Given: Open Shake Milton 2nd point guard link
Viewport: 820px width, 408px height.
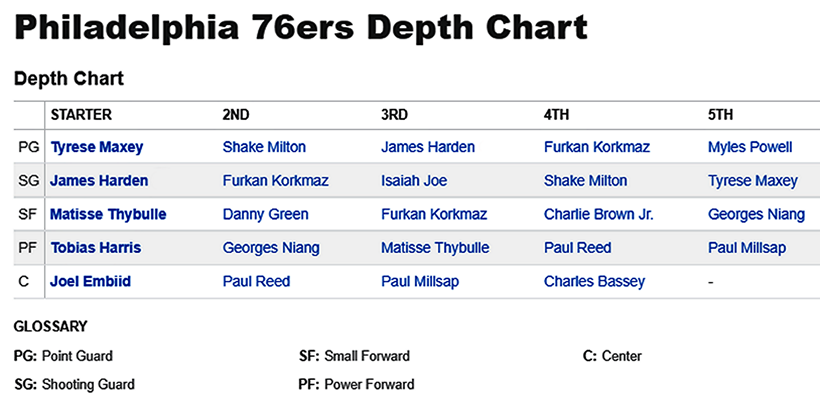Looking at the screenshot, I should 264,147.
